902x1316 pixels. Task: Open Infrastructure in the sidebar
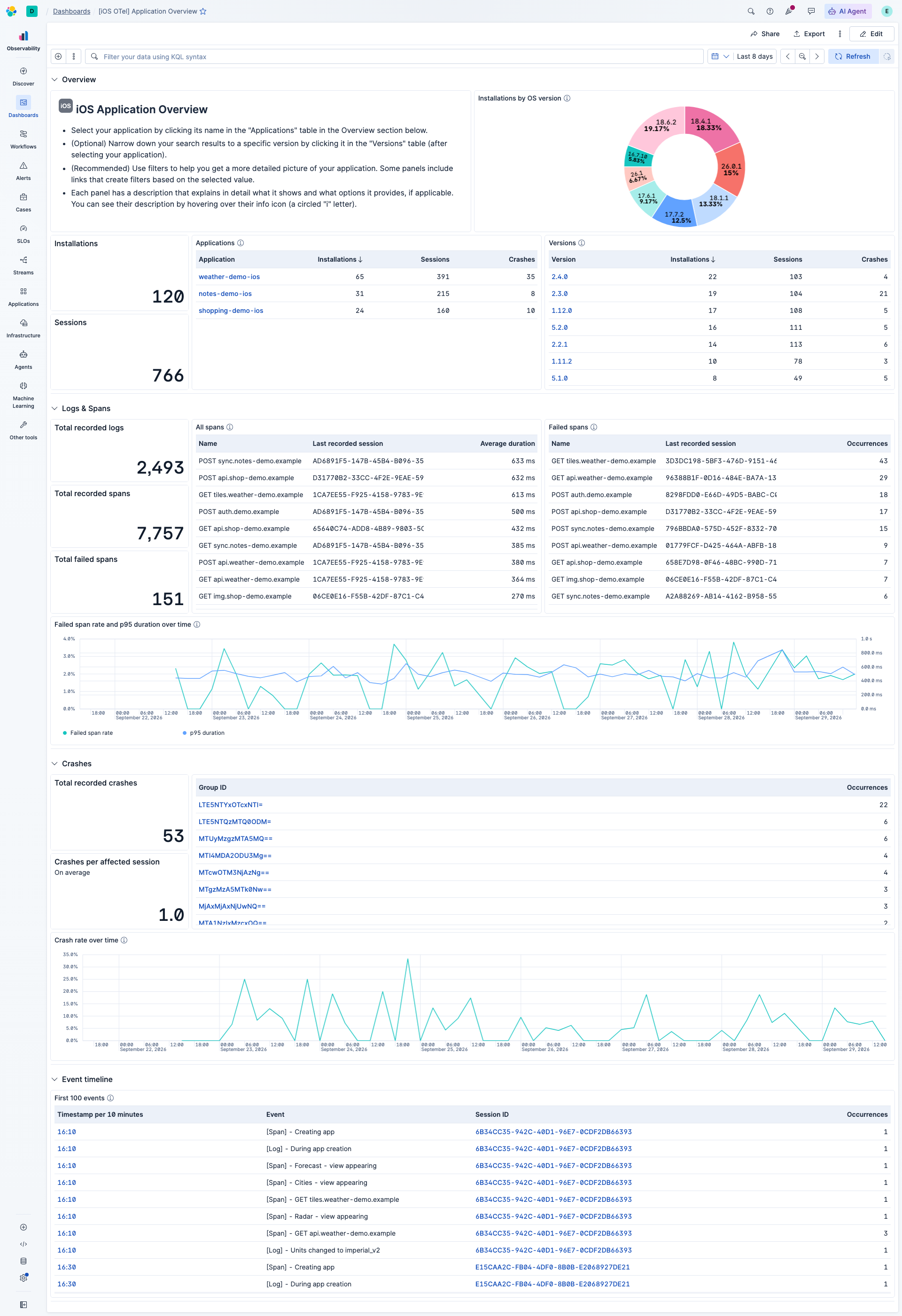coord(23,328)
